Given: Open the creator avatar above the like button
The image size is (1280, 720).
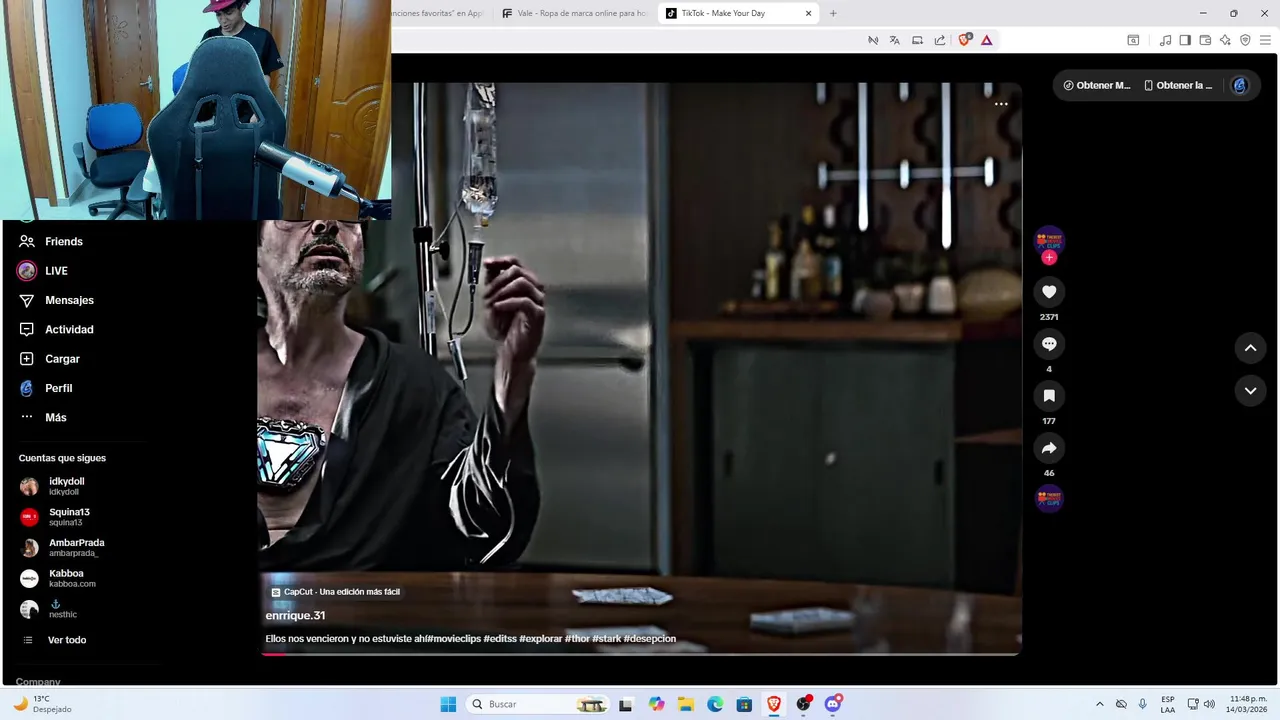Looking at the screenshot, I should click(x=1049, y=240).
